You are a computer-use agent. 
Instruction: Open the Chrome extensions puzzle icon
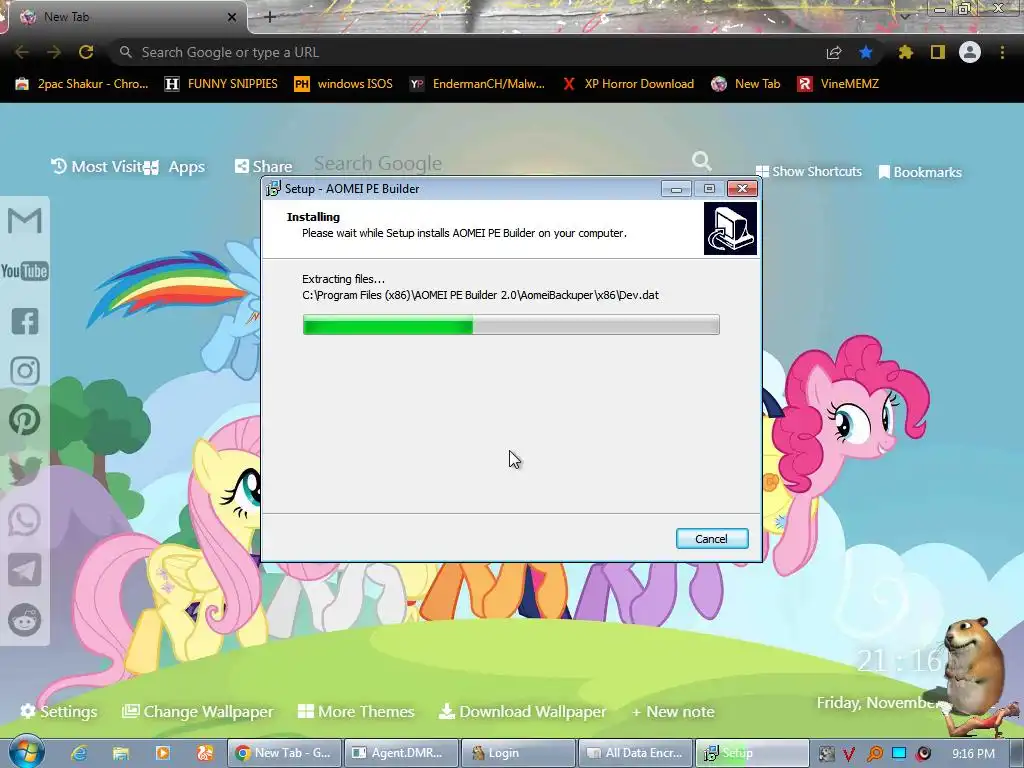pos(905,52)
